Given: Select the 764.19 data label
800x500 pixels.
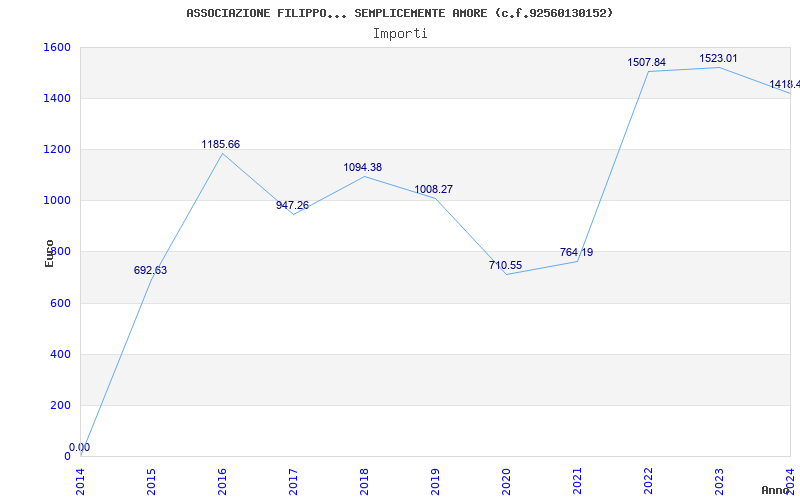Looking at the screenshot, I should (577, 252).
